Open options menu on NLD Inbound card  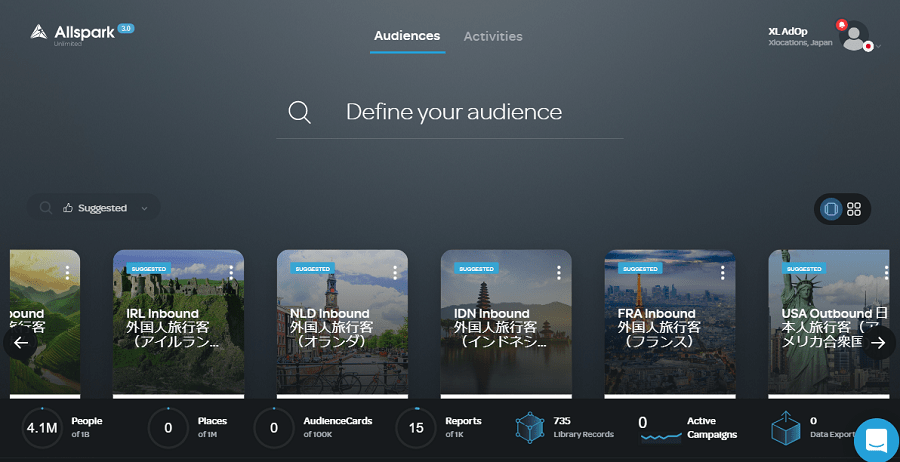(x=395, y=272)
